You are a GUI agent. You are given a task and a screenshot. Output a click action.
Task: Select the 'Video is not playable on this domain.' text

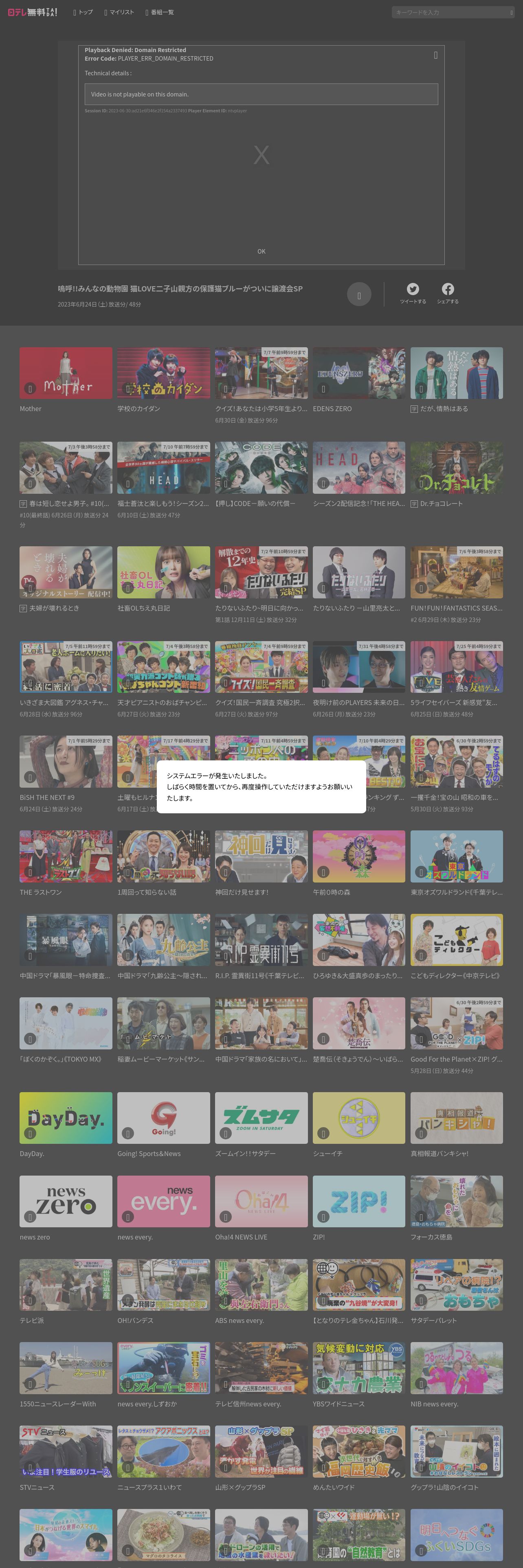[x=140, y=94]
